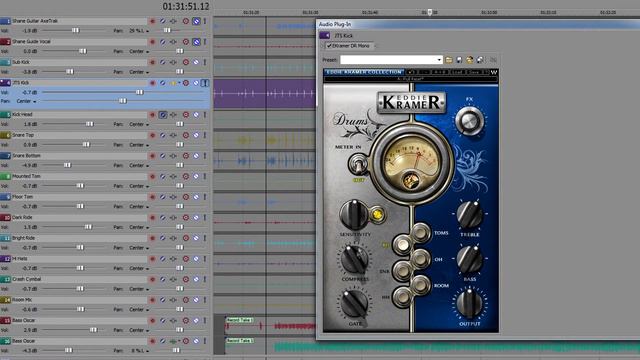640x360 pixels.
Task: Expand Track FX arrow on JTS Kick track
Action: point(179,83)
